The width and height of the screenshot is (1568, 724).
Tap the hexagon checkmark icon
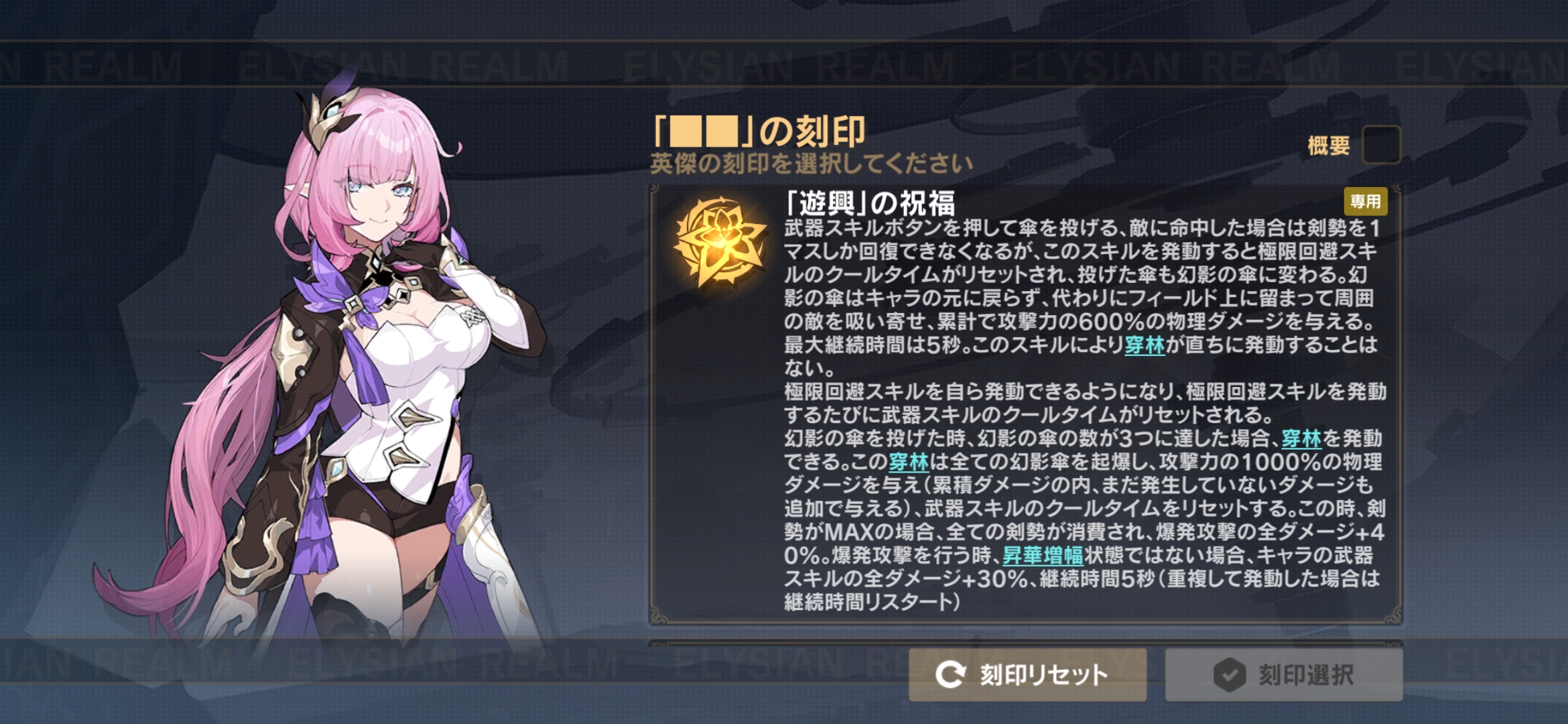point(1230,674)
